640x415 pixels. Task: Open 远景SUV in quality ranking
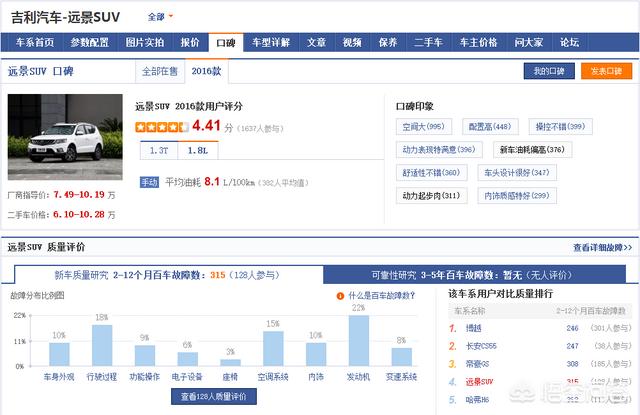[x=479, y=382]
